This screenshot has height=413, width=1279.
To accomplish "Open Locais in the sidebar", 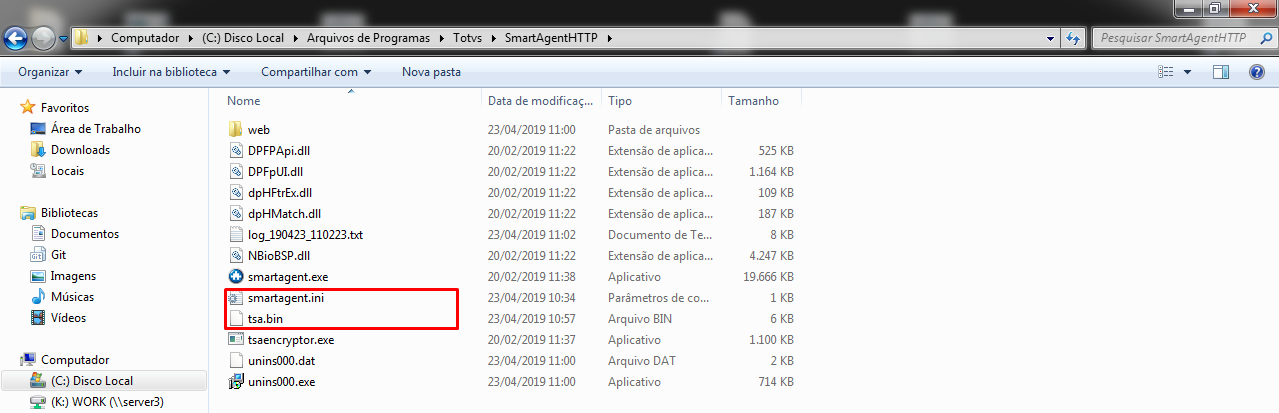I will [58, 170].
